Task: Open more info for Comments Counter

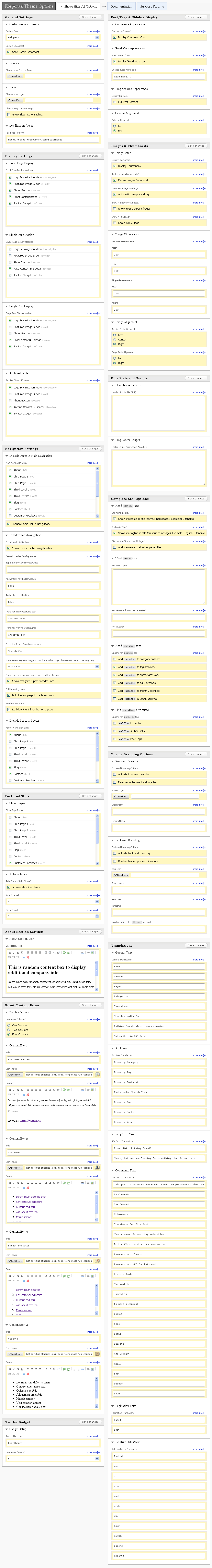Action: [x=200, y=31]
